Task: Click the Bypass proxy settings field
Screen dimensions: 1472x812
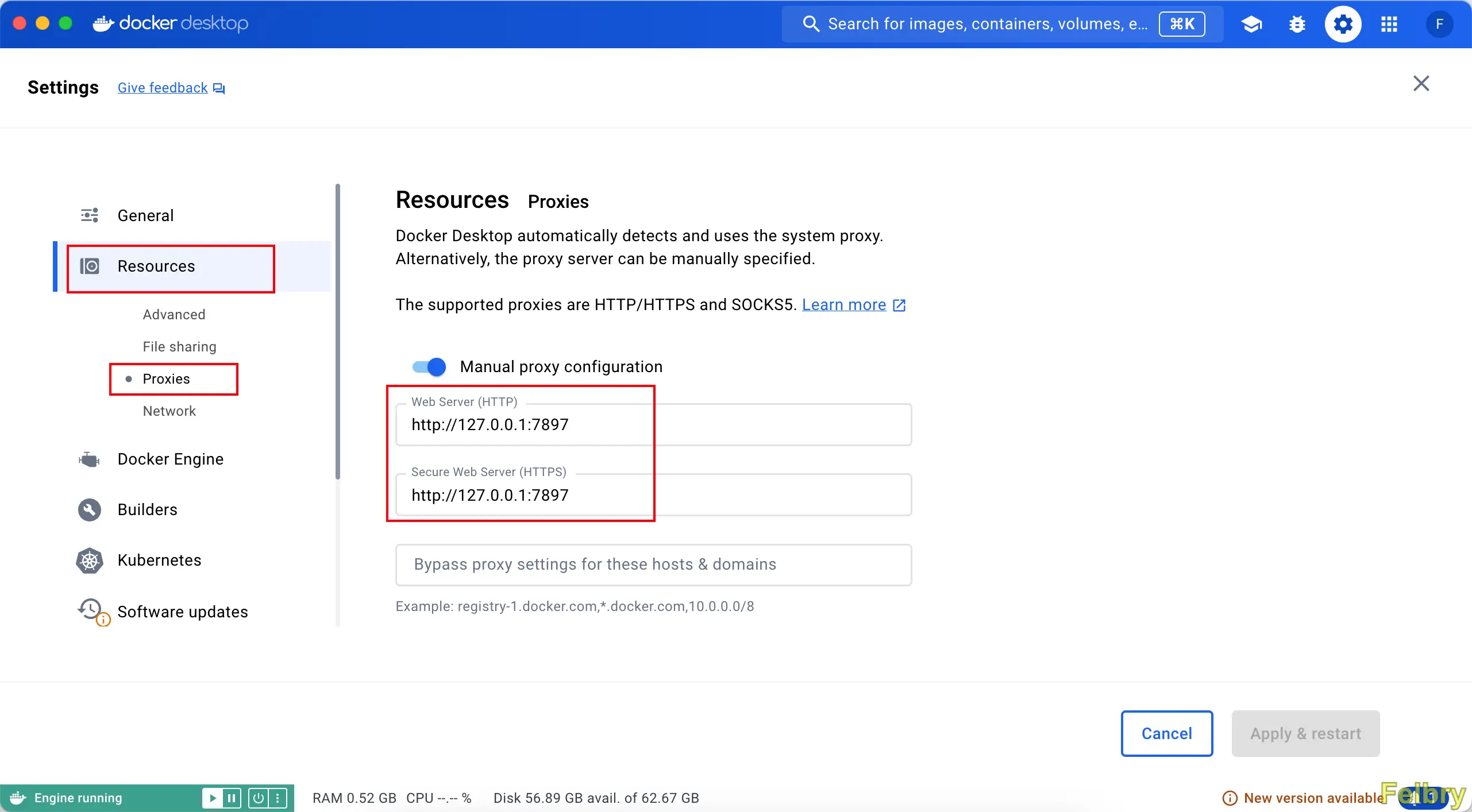Action: coord(654,565)
